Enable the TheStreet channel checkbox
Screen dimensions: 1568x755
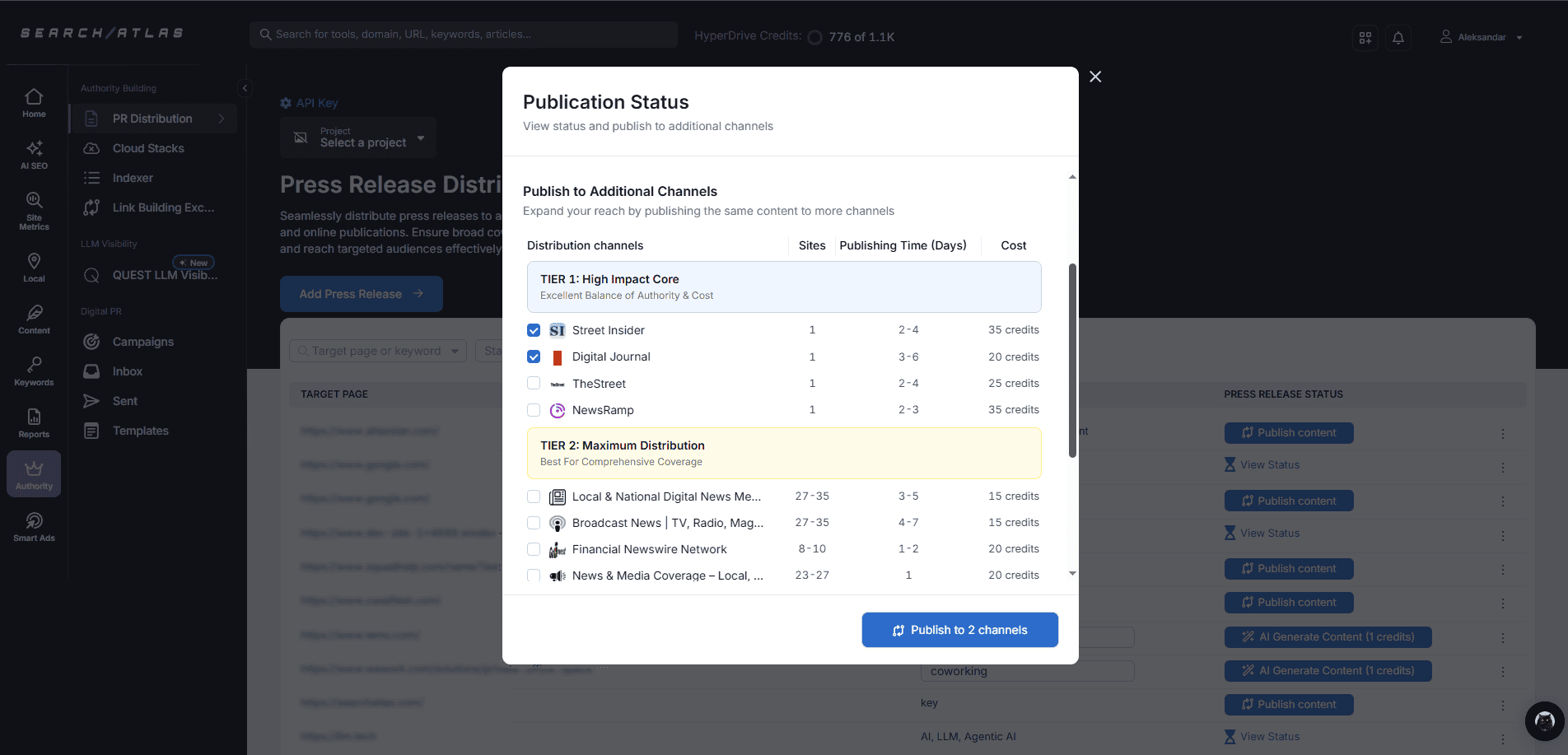pyautogui.click(x=534, y=384)
